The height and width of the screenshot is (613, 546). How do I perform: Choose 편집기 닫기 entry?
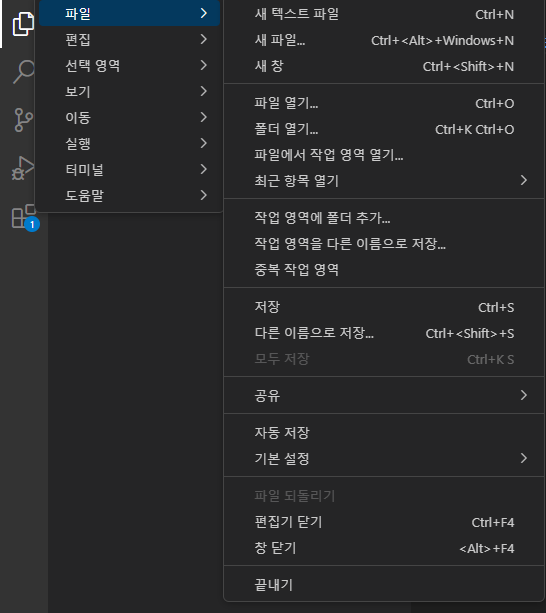[384, 522]
